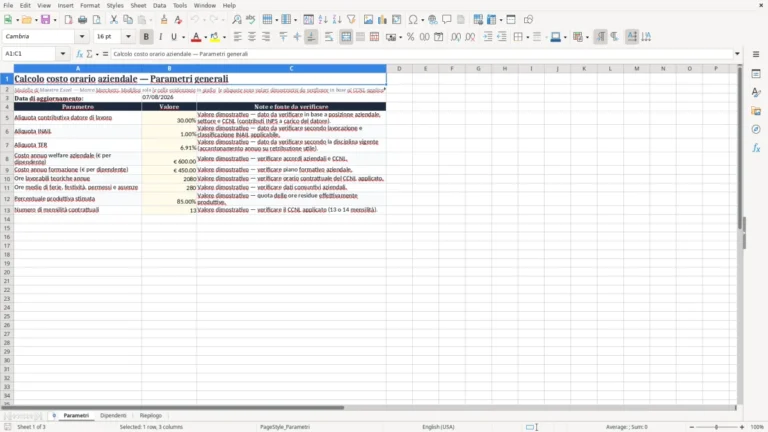The width and height of the screenshot is (768, 432).
Task: Click column header D
Action: click(399, 69)
